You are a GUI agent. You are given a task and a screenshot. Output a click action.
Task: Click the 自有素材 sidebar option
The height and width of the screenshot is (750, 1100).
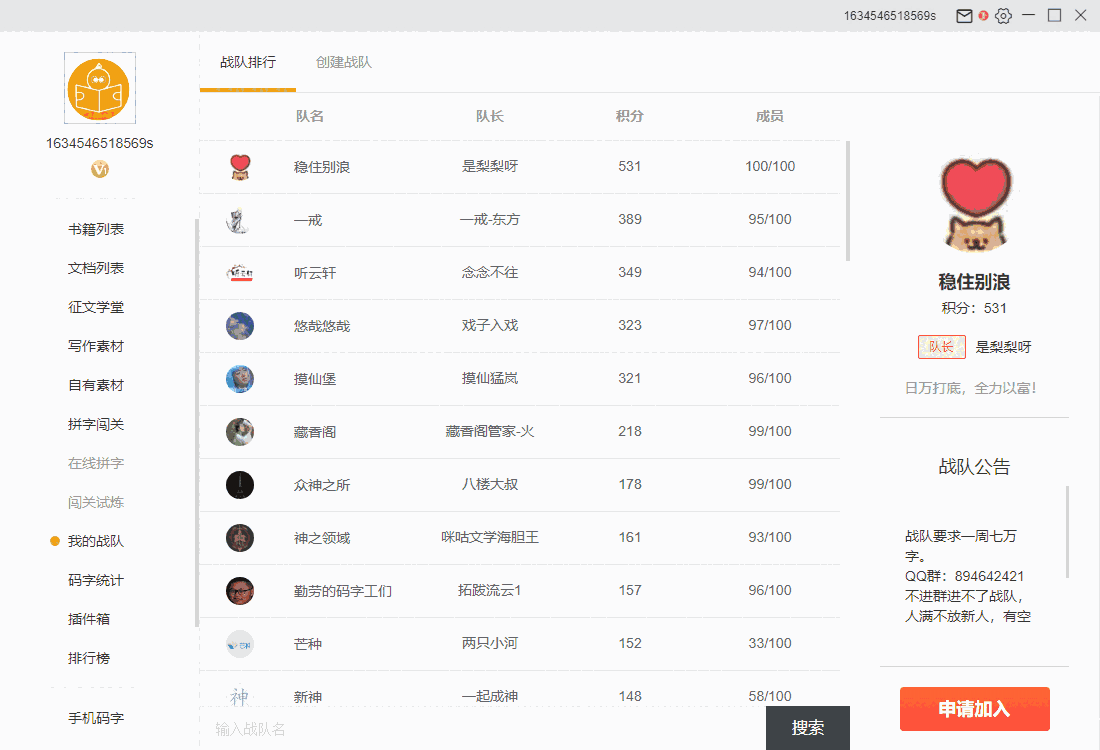coord(95,384)
